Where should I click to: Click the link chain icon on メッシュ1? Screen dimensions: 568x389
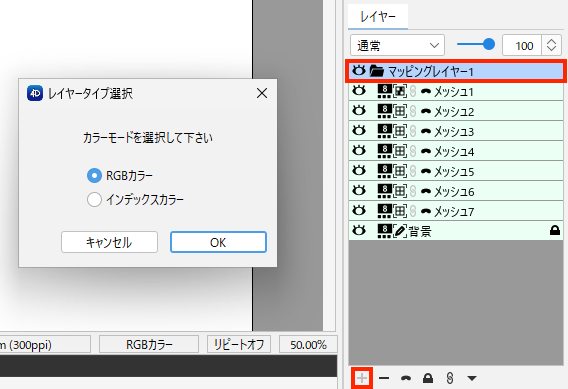pos(413,91)
